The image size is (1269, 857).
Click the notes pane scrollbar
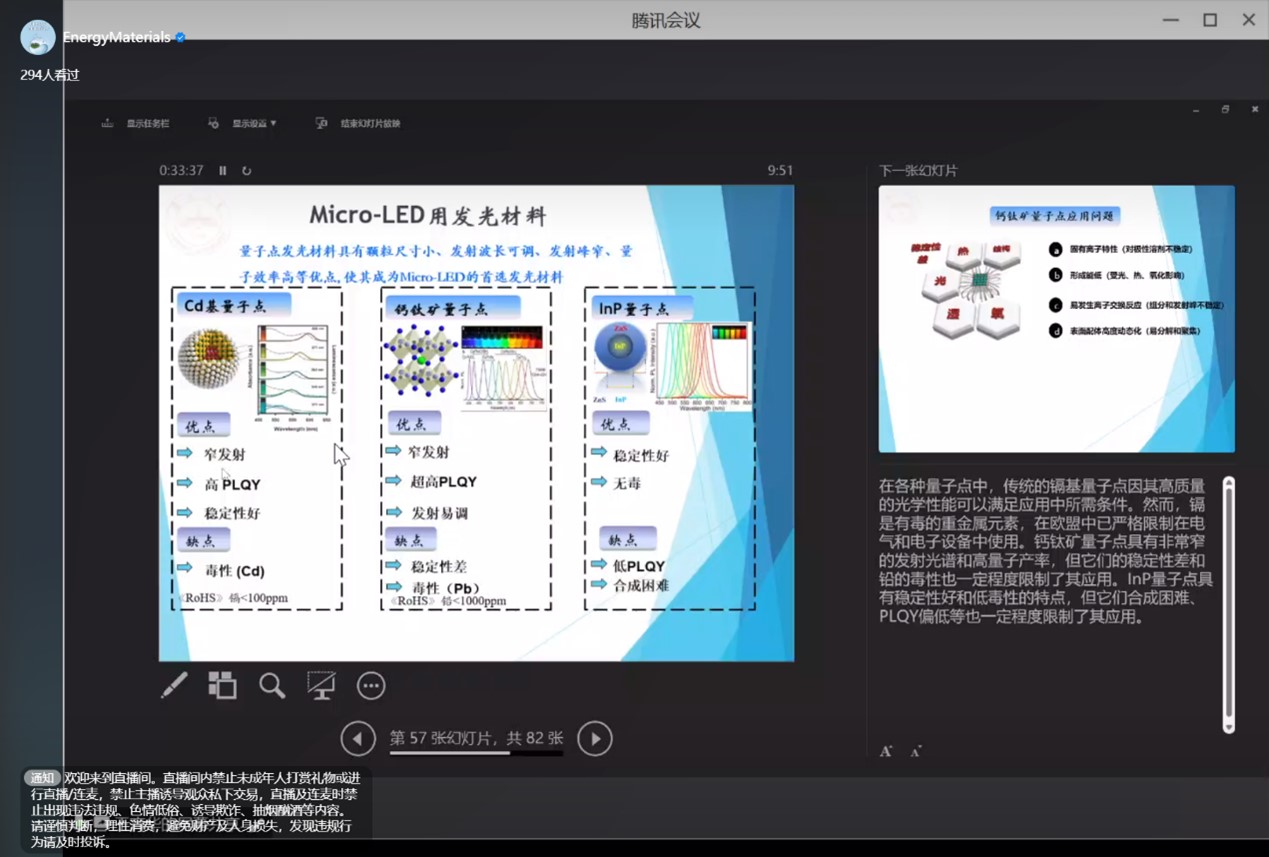tap(1229, 605)
